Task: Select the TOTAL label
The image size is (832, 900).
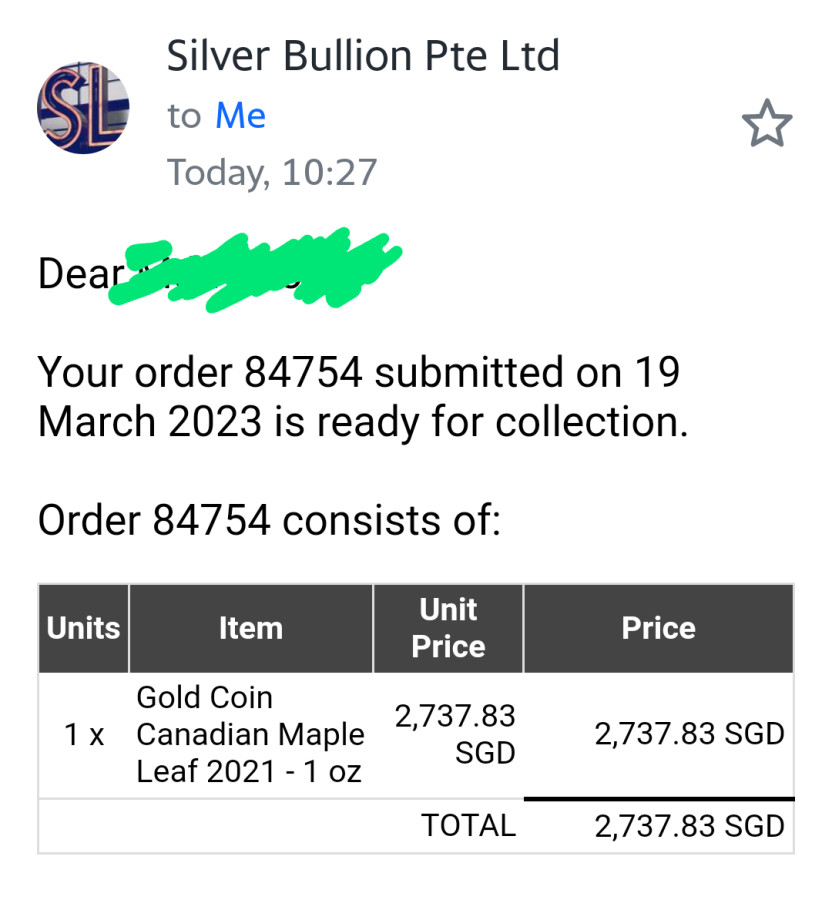Action: click(468, 826)
